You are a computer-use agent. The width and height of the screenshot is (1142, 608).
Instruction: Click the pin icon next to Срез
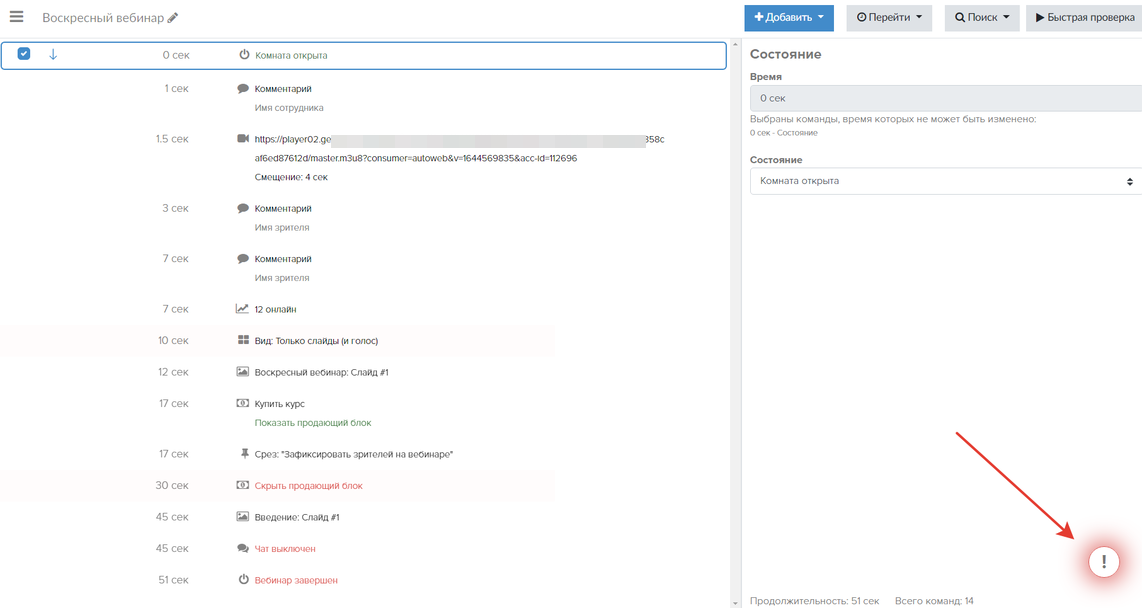point(244,454)
